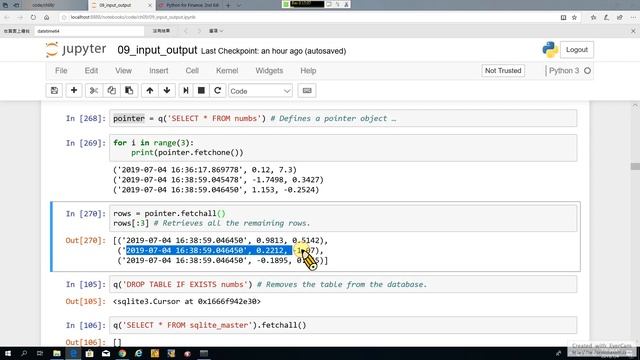Open the command palette keyboard icon
This screenshot has height=360, width=640.
point(307,91)
